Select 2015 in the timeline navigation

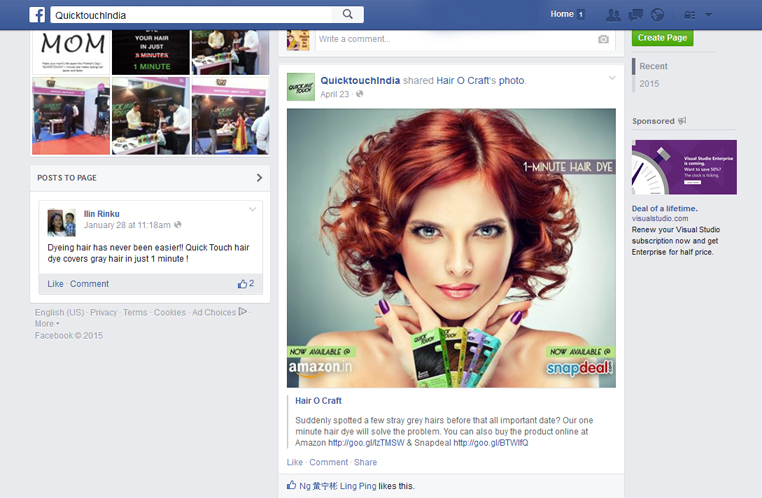tap(649, 84)
